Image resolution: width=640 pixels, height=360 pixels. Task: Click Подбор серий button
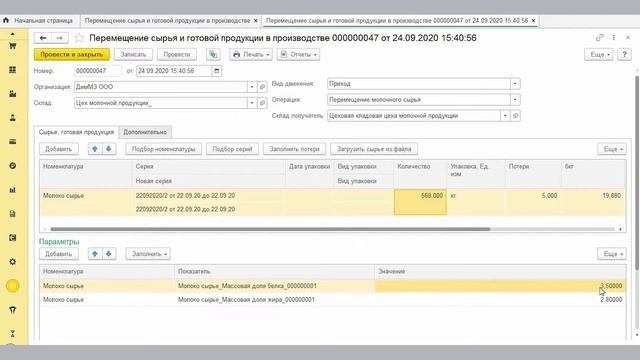[x=233, y=149]
